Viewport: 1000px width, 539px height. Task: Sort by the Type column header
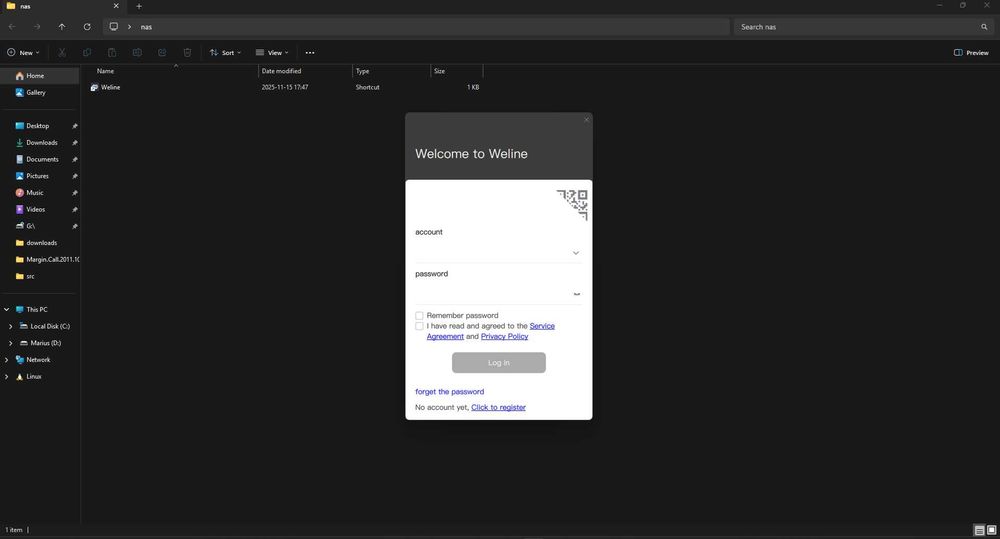coord(362,71)
